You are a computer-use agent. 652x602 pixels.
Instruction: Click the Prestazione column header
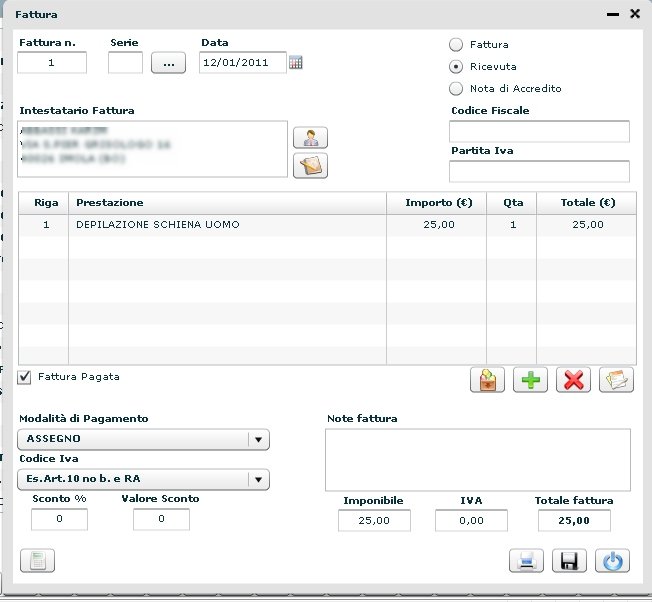pos(227,203)
